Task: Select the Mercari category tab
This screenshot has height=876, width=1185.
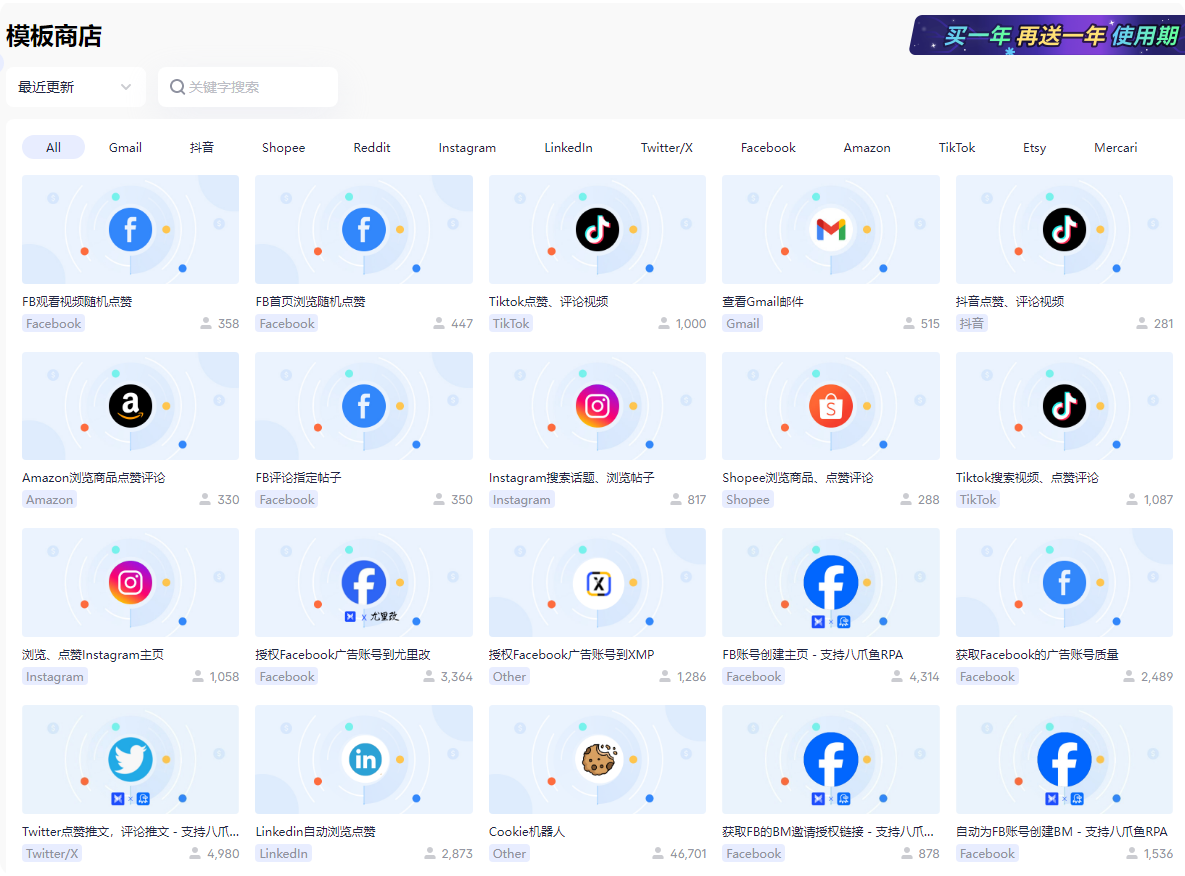Action: [1115, 147]
